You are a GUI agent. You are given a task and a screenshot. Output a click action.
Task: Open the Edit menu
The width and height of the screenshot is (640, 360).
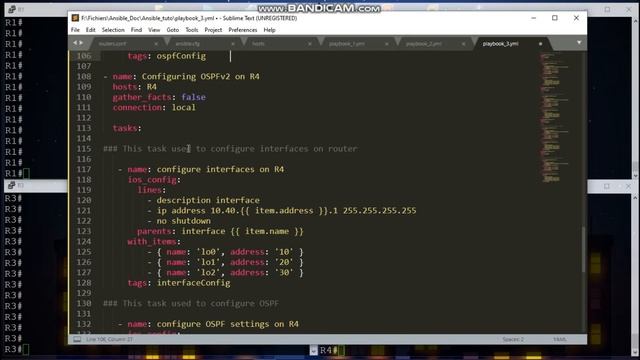(90, 30)
